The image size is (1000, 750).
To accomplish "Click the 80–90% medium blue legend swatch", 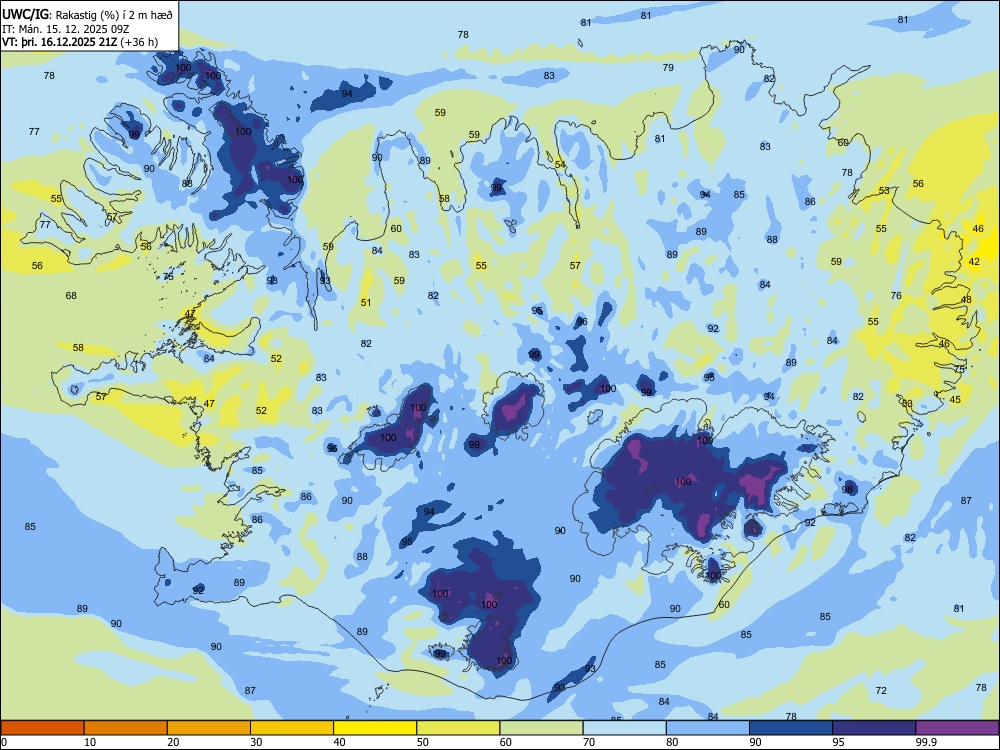I will pos(708,728).
